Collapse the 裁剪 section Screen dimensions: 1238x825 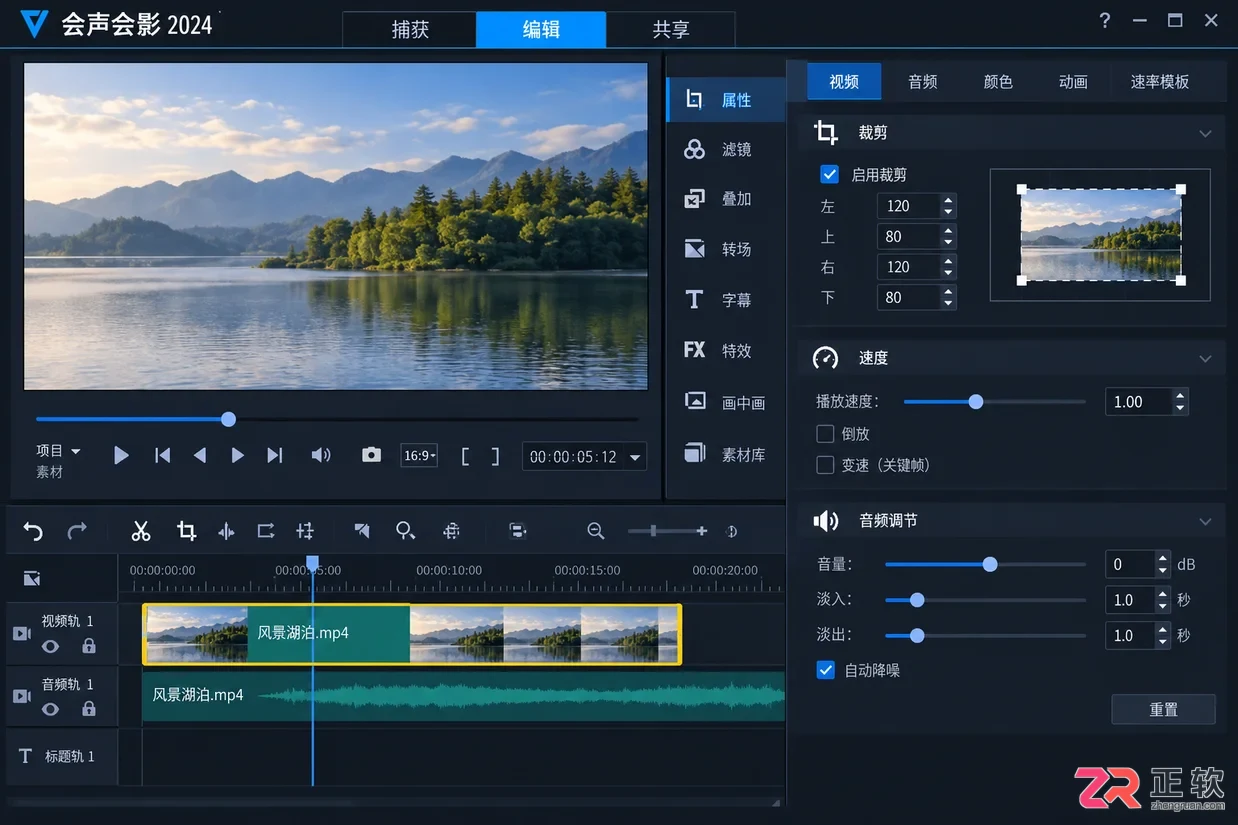click(x=1205, y=133)
